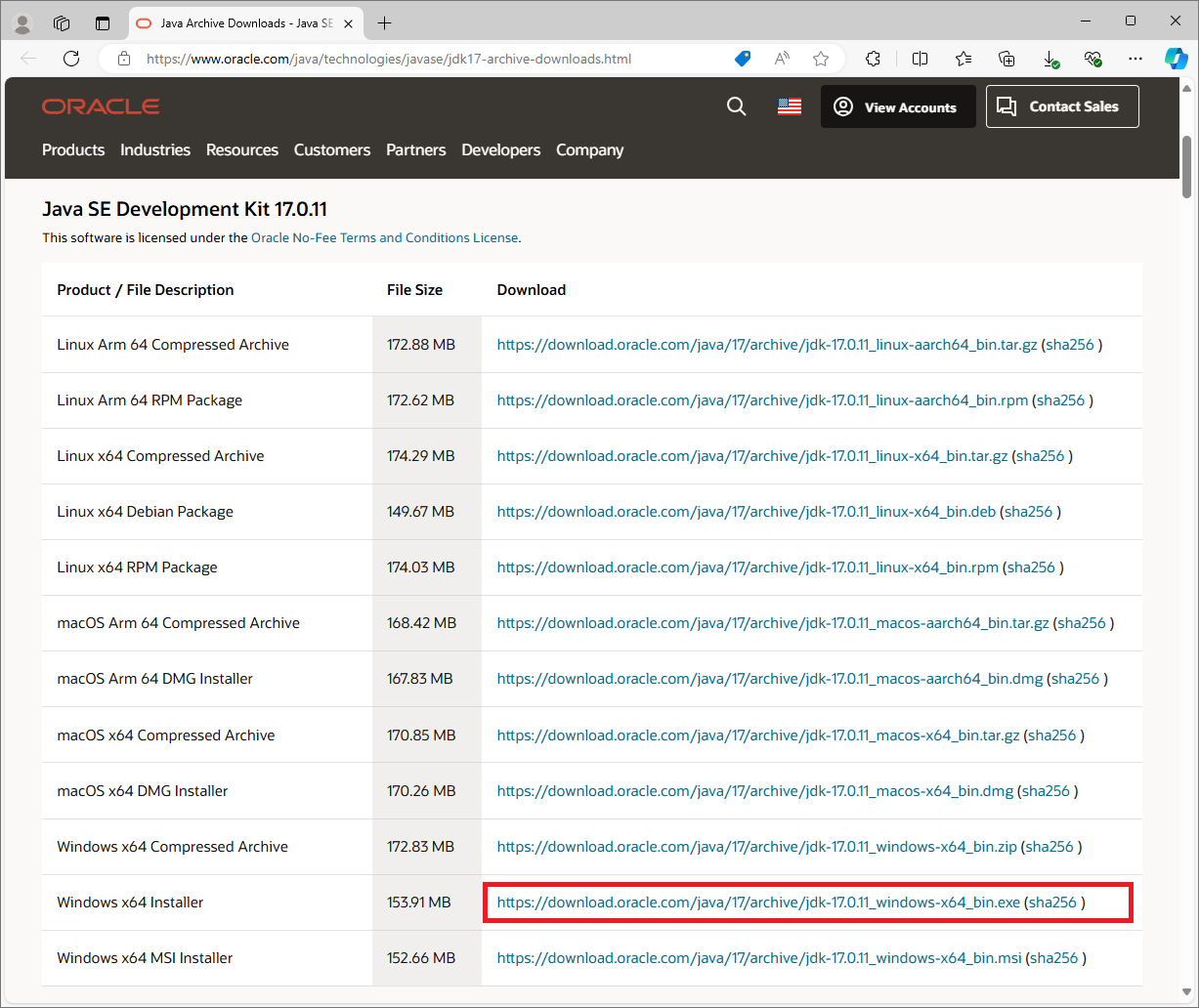Open the Customers menu

[332, 149]
